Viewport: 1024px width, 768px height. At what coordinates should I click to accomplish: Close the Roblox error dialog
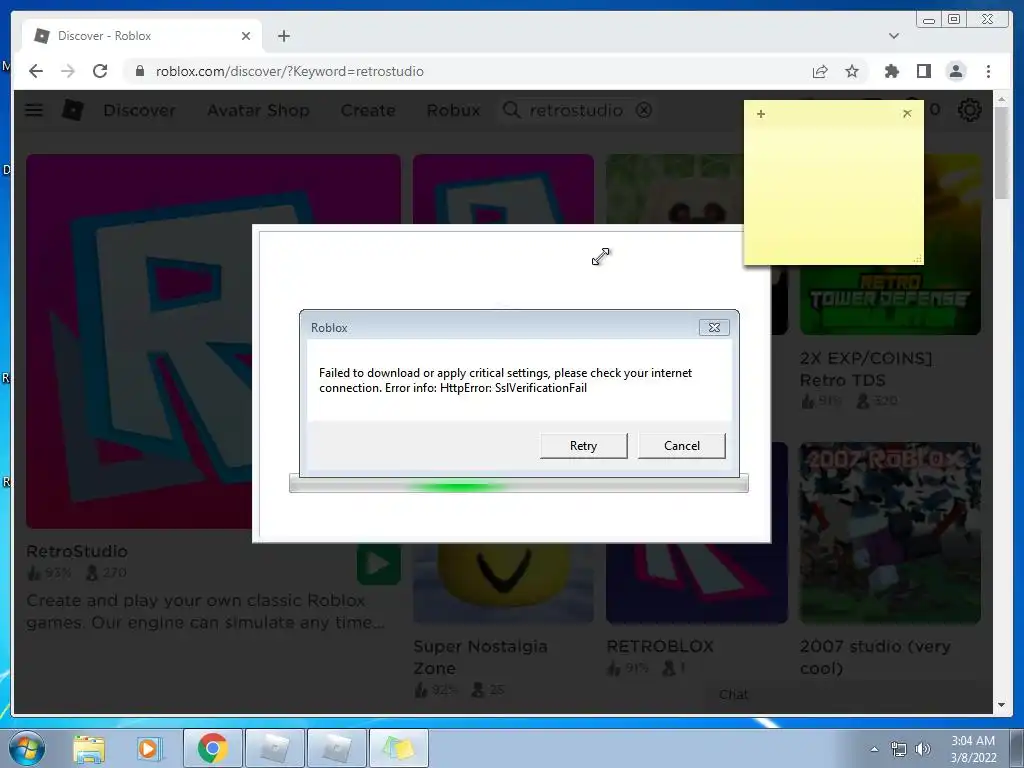click(x=714, y=327)
